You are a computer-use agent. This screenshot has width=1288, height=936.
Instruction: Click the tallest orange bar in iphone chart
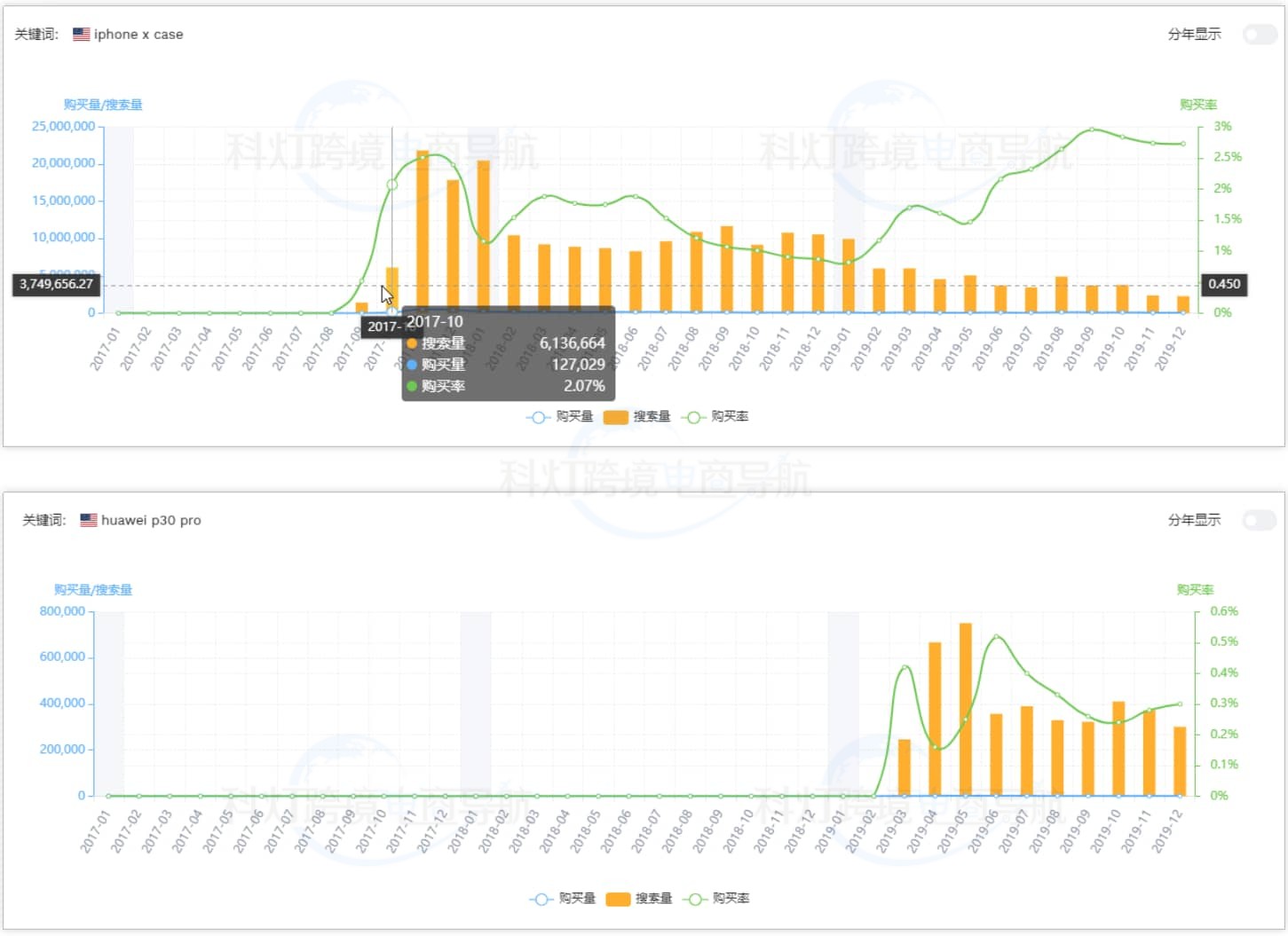point(423,232)
